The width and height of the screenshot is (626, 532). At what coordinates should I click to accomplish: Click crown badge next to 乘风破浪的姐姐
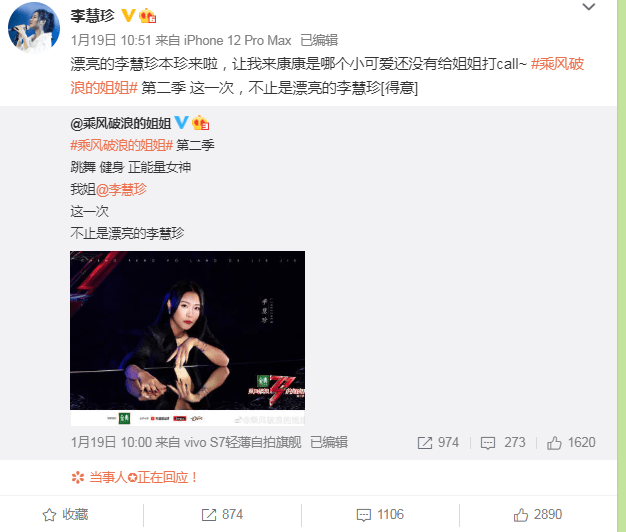(x=200, y=123)
